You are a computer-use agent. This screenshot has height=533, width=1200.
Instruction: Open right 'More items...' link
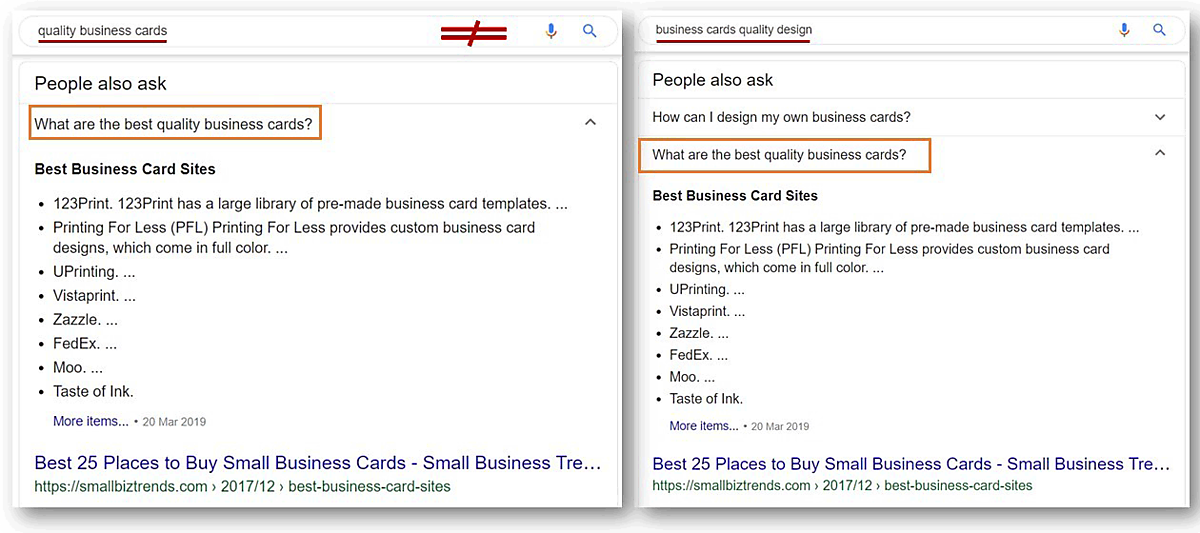point(704,426)
